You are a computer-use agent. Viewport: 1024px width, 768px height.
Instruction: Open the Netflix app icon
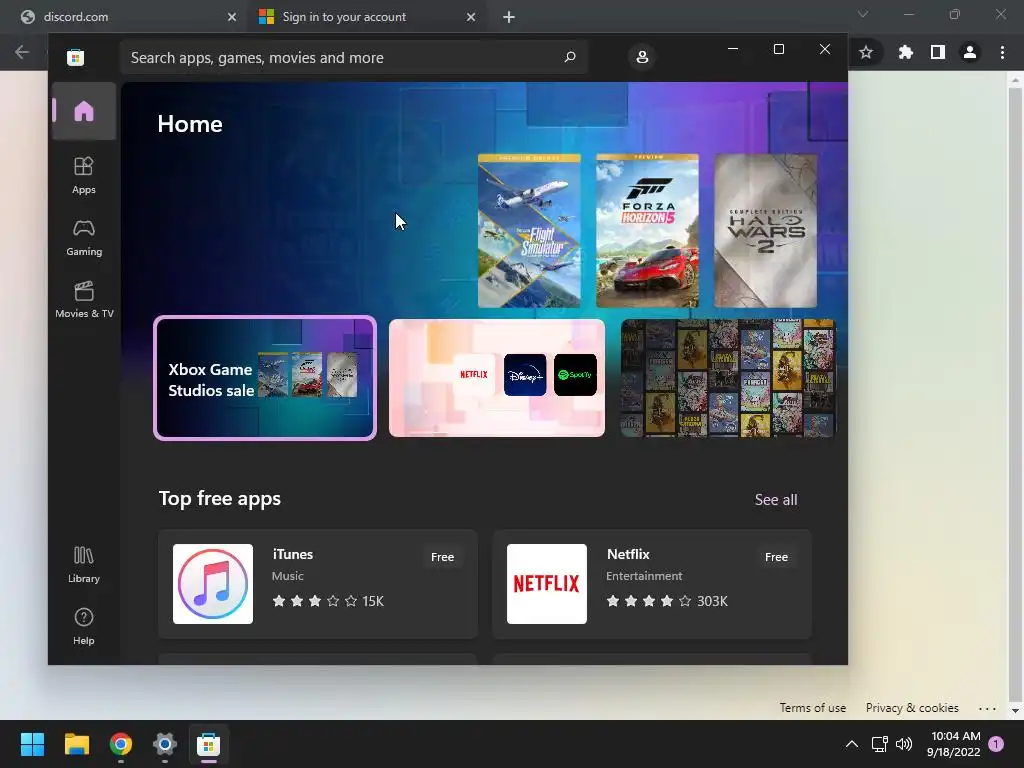pyautogui.click(x=547, y=584)
